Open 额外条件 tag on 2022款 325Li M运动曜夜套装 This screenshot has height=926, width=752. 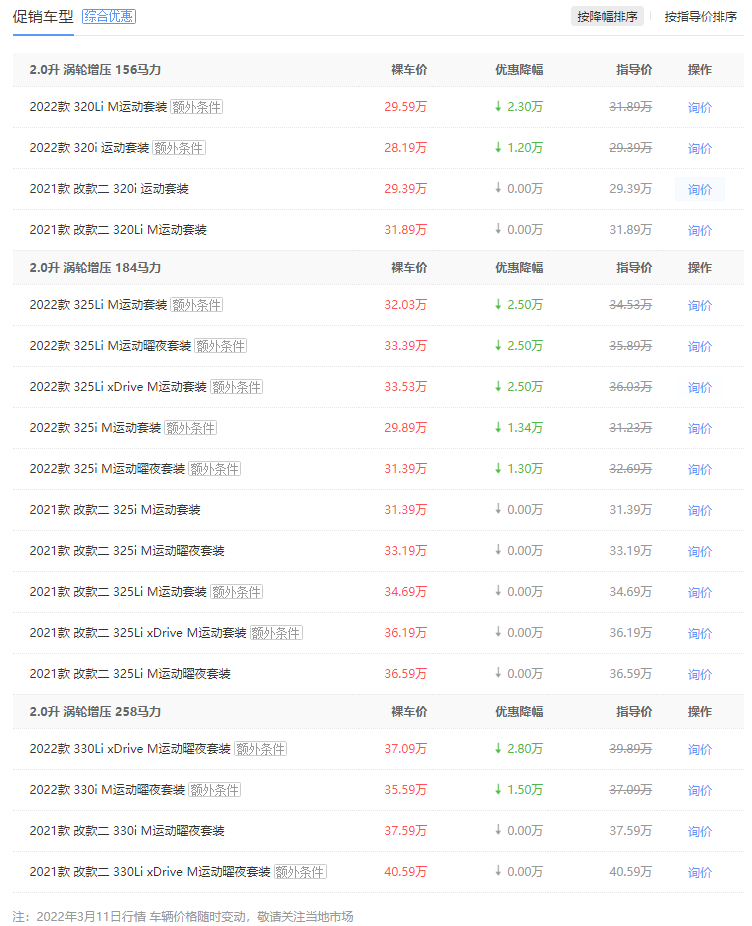pyautogui.click(x=221, y=345)
